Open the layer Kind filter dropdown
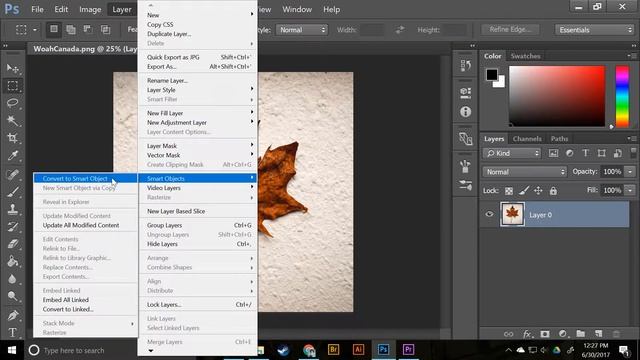This screenshot has width=640, height=360. click(512, 153)
